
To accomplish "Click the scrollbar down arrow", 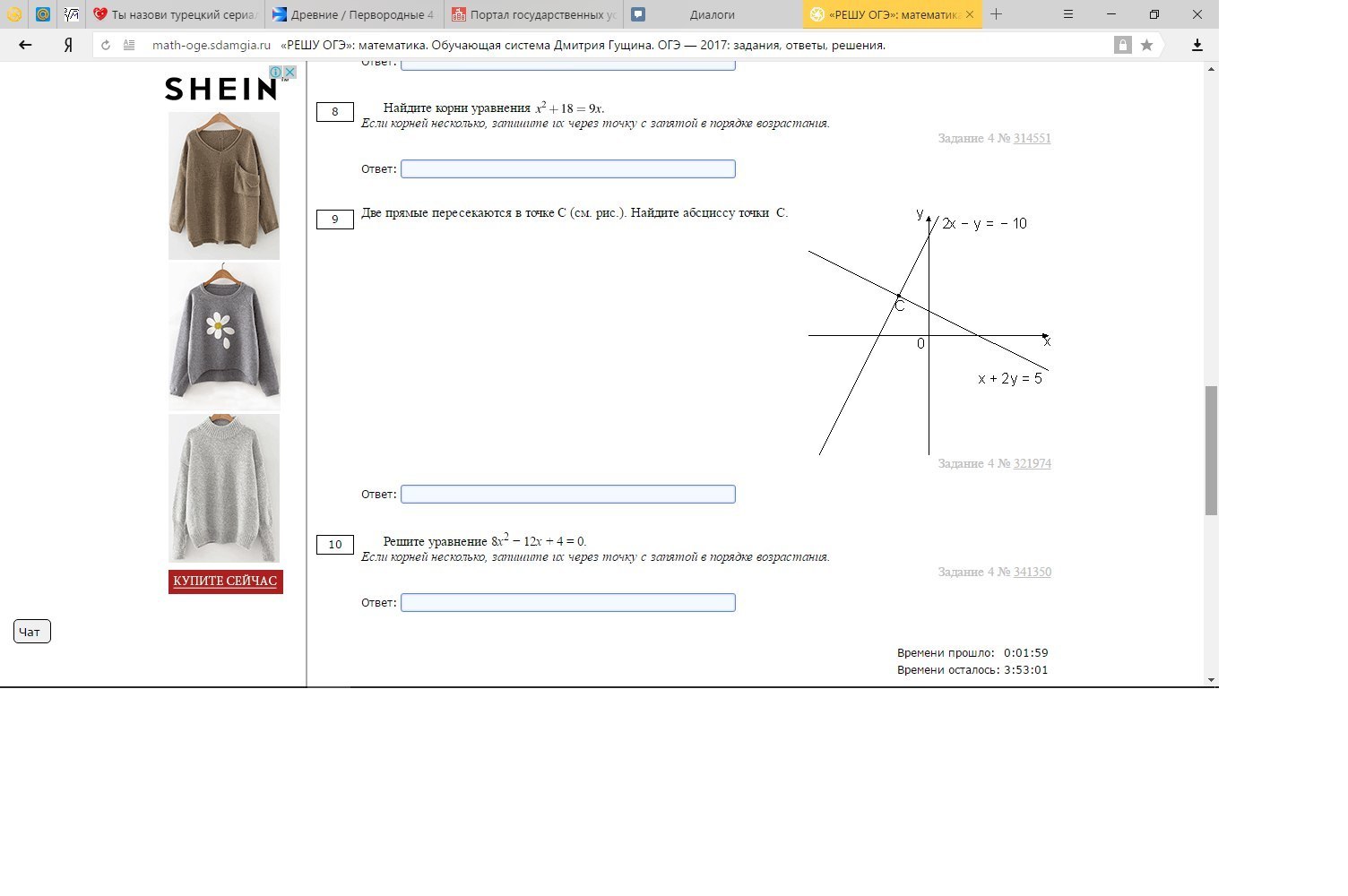I will (1211, 680).
